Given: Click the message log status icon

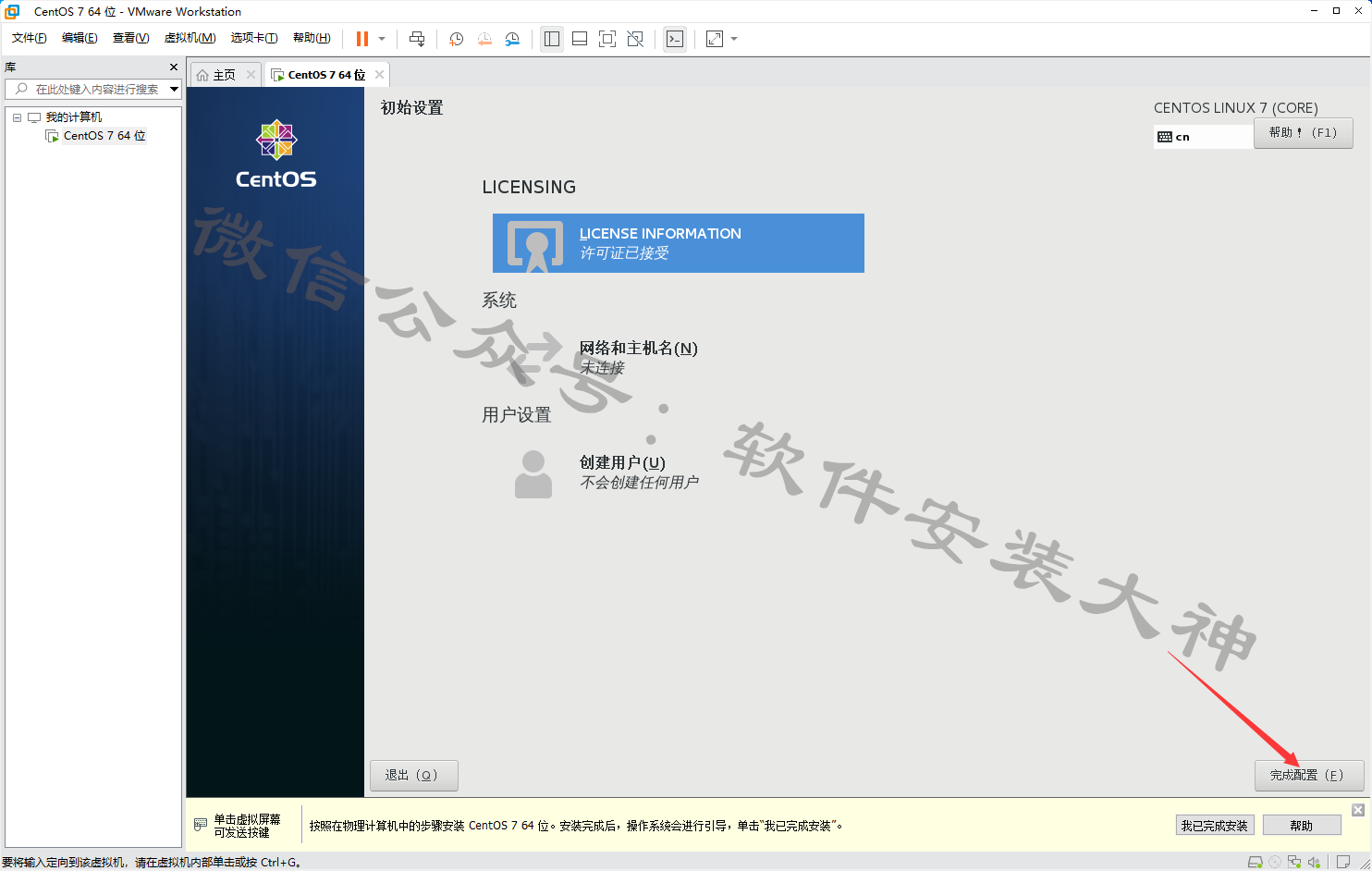Looking at the screenshot, I should coord(1343,862).
